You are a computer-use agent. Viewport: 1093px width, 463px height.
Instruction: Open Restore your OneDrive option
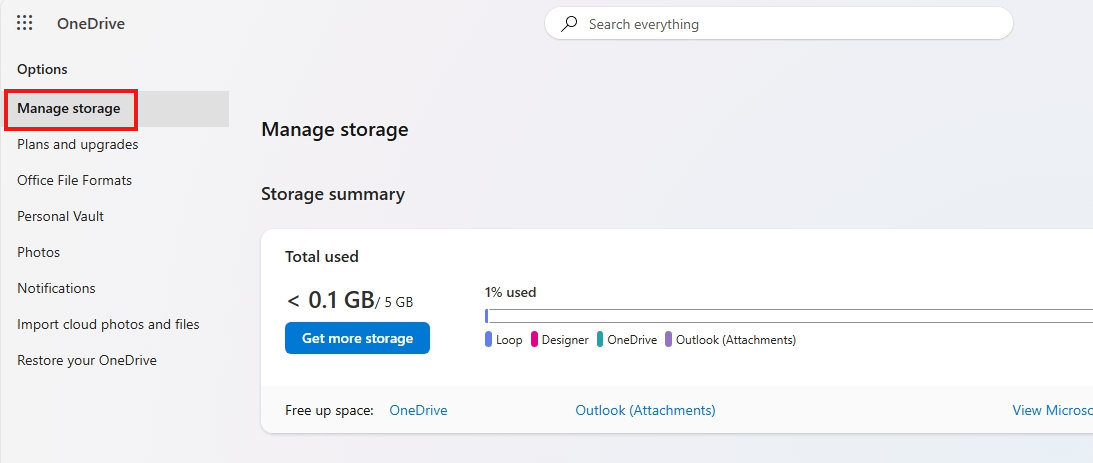[x=87, y=360]
